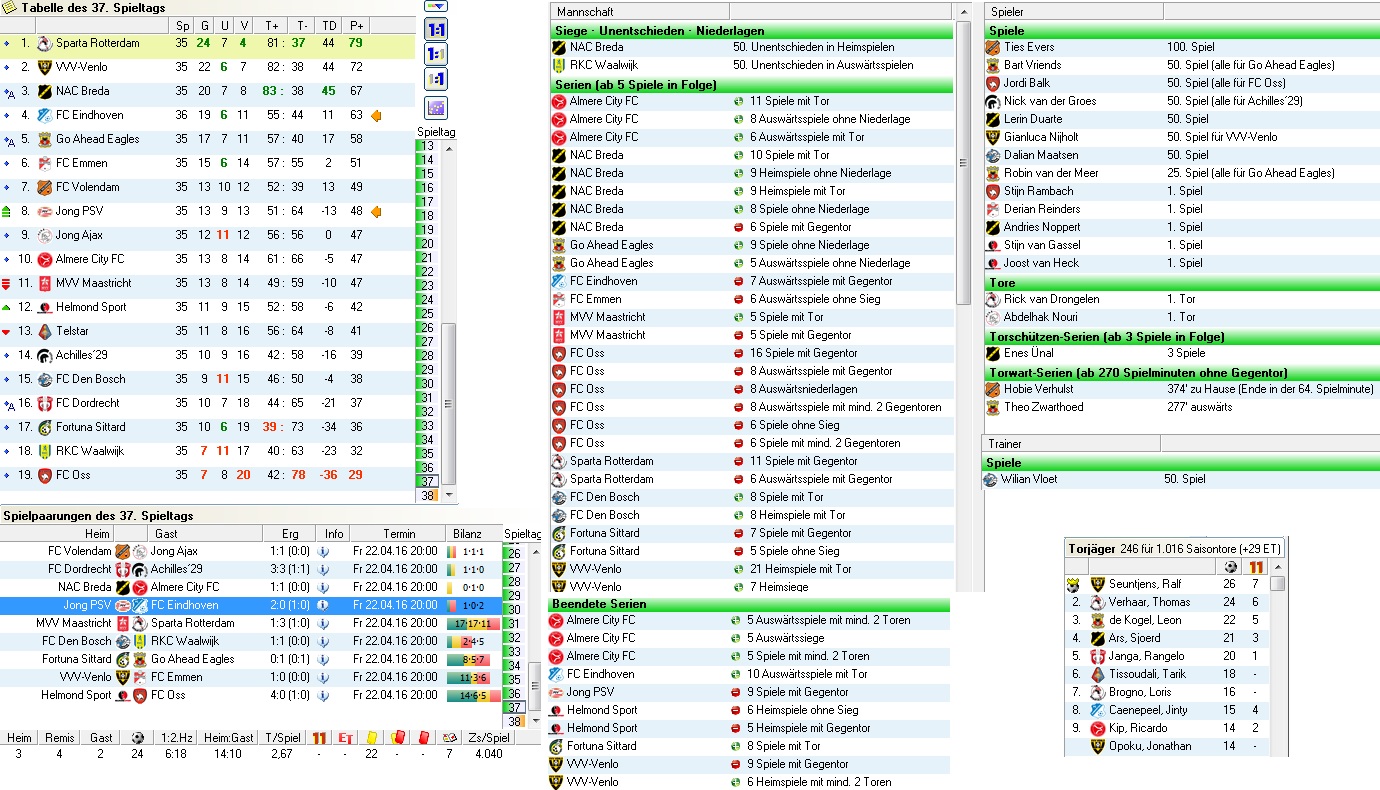Click the 'Beendete Serien' group header
1380x790 pixels.
tap(751, 604)
